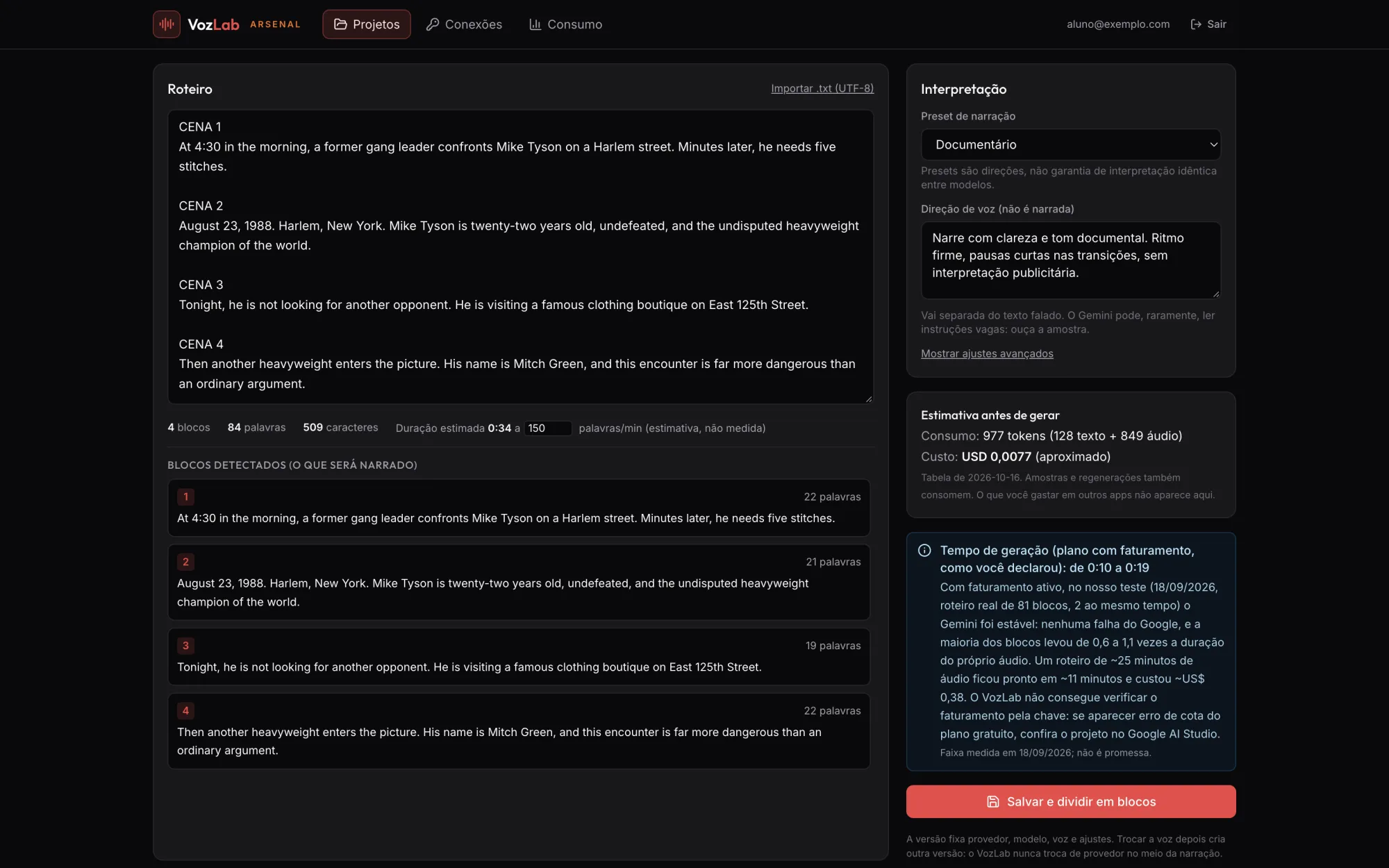The height and width of the screenshot is (868, 1389).
Task: Click the '21 palavras' count on block 2
Action: coord(833,562)
